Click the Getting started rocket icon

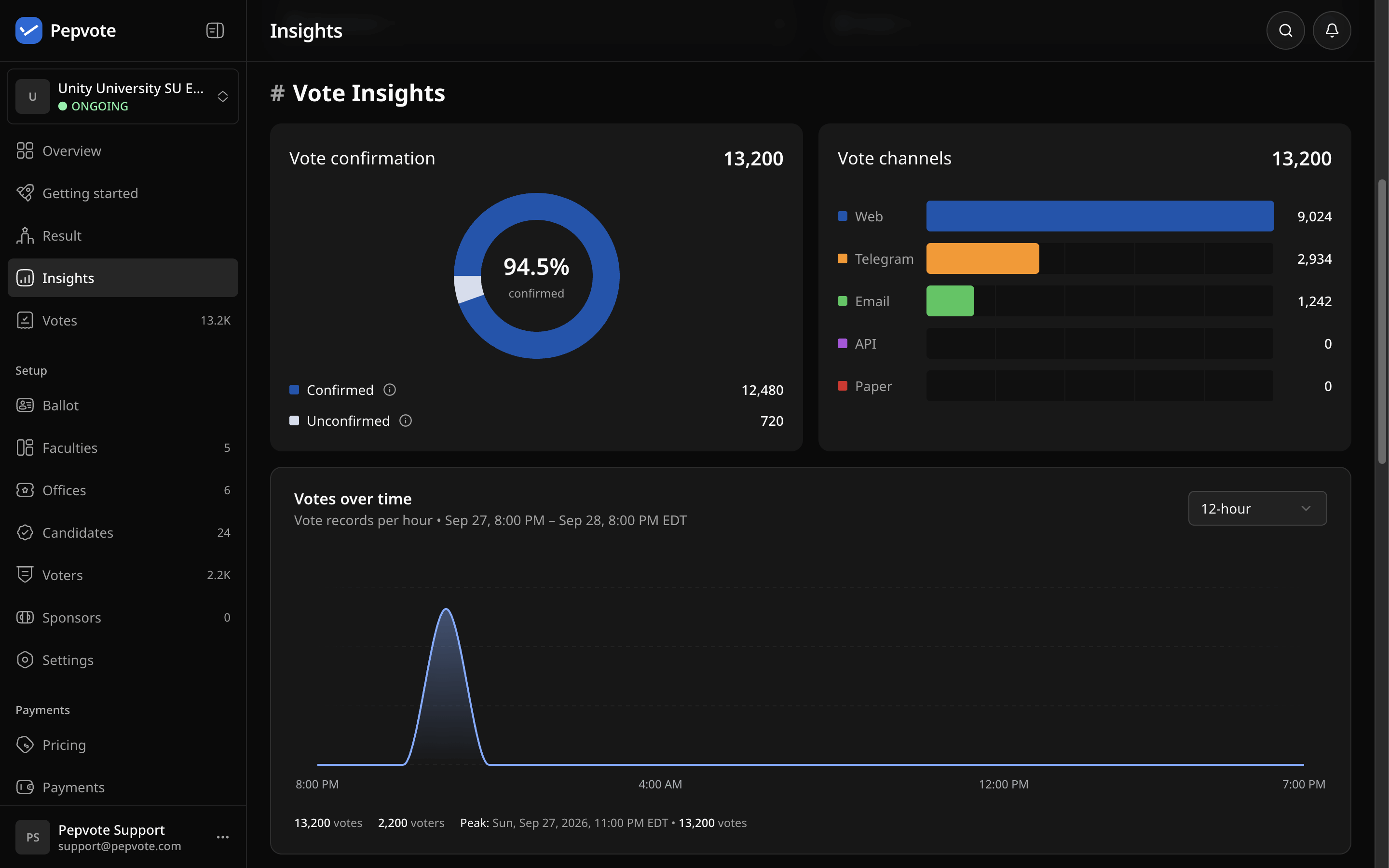[x=25, y=193]
